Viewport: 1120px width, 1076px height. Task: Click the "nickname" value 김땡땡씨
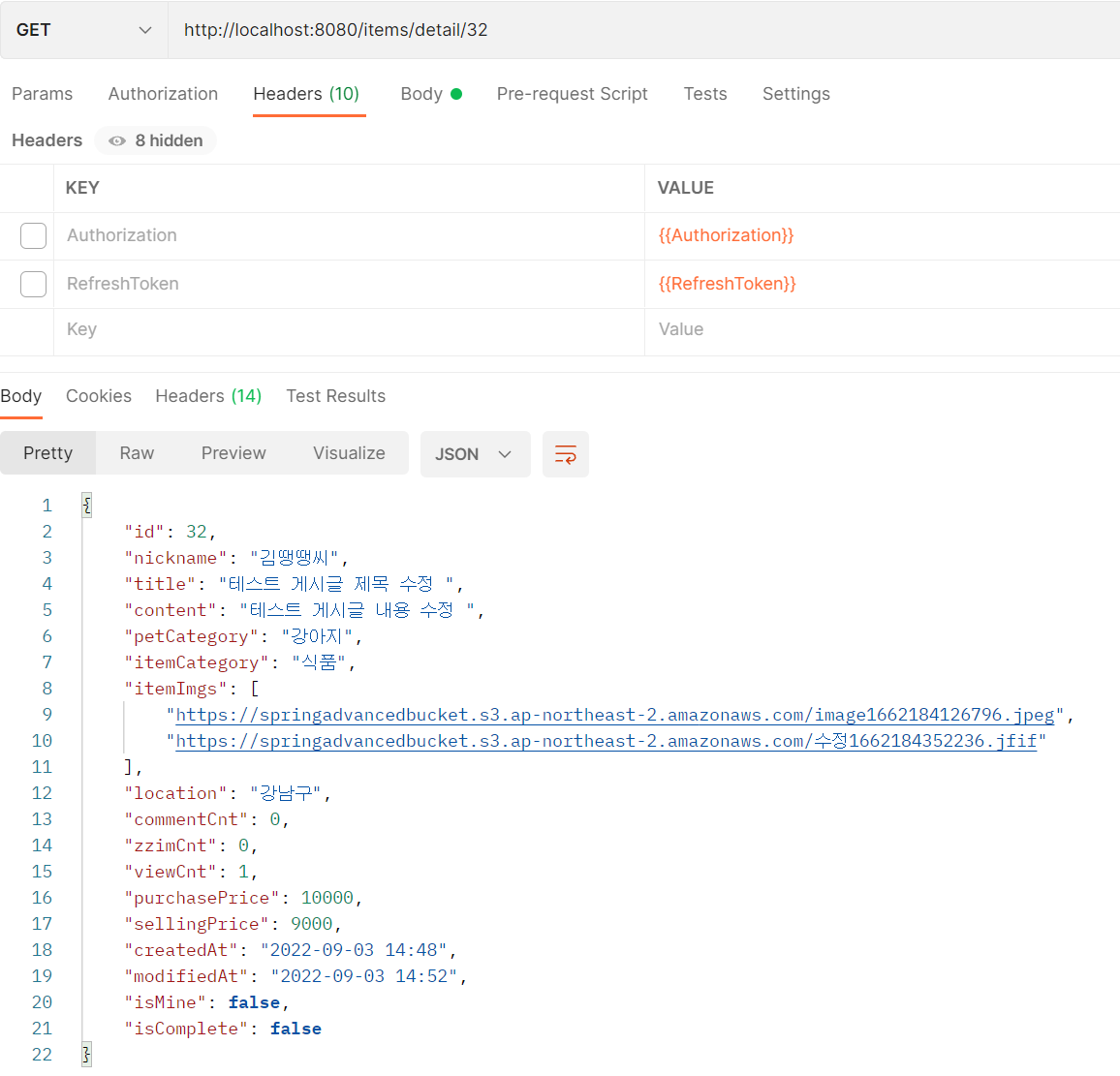tap(294, 558)
